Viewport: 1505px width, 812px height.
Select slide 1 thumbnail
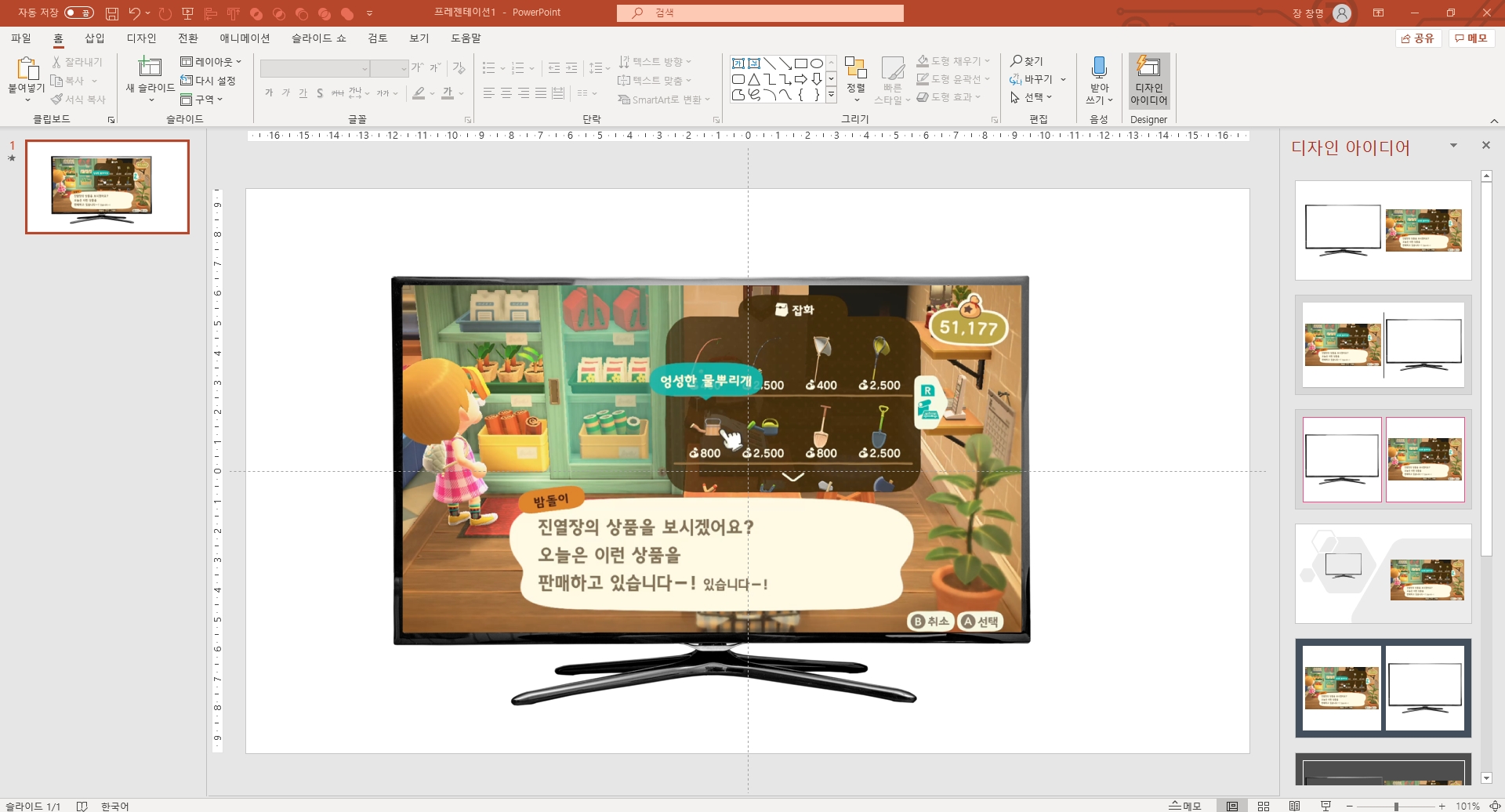(107, 187)
